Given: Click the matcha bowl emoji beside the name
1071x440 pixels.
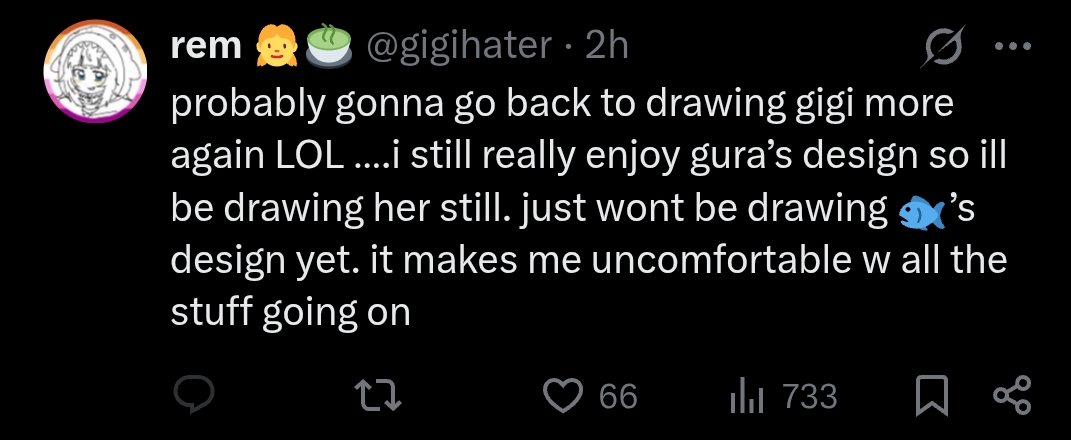Looking at the screenshot, I should pyautogui.click(x=328, y=46).
